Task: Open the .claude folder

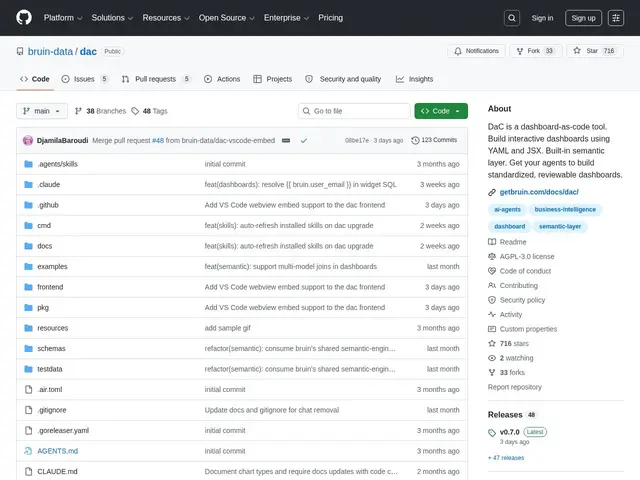Action: [49, 184]
